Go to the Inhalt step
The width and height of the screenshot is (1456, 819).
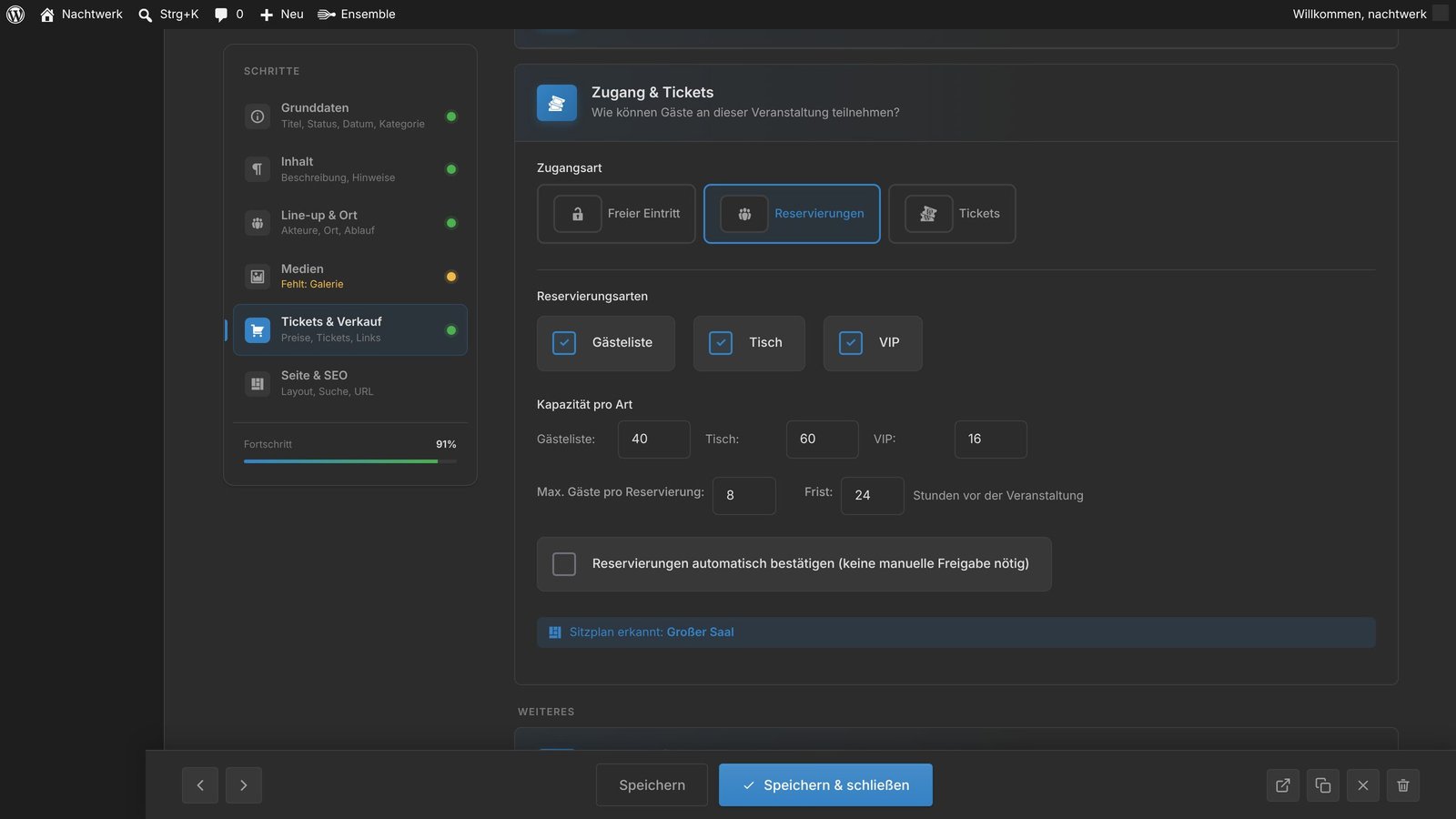(x=350, y=169)
